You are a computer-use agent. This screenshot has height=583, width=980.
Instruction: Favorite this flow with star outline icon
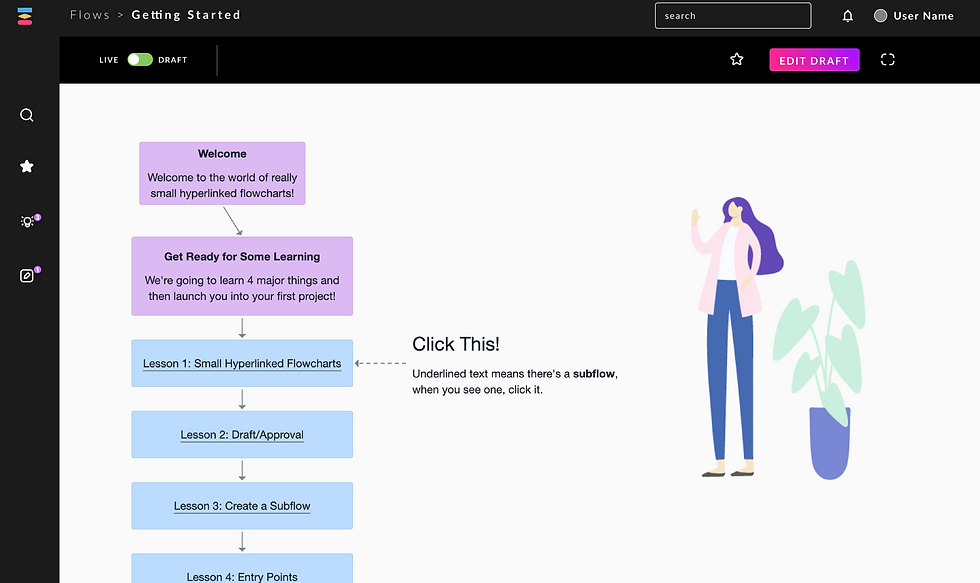(x=737, y=59)
